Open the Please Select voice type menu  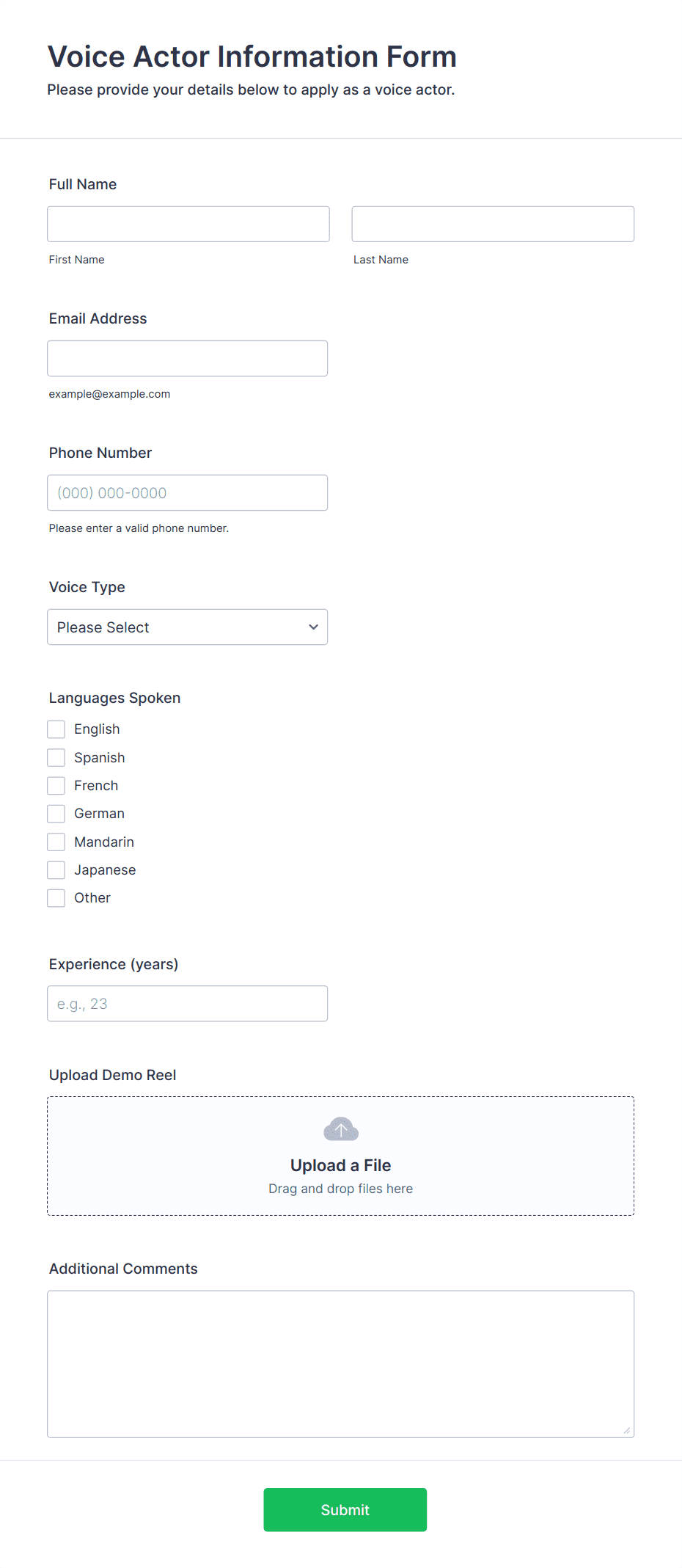(188, 627)
